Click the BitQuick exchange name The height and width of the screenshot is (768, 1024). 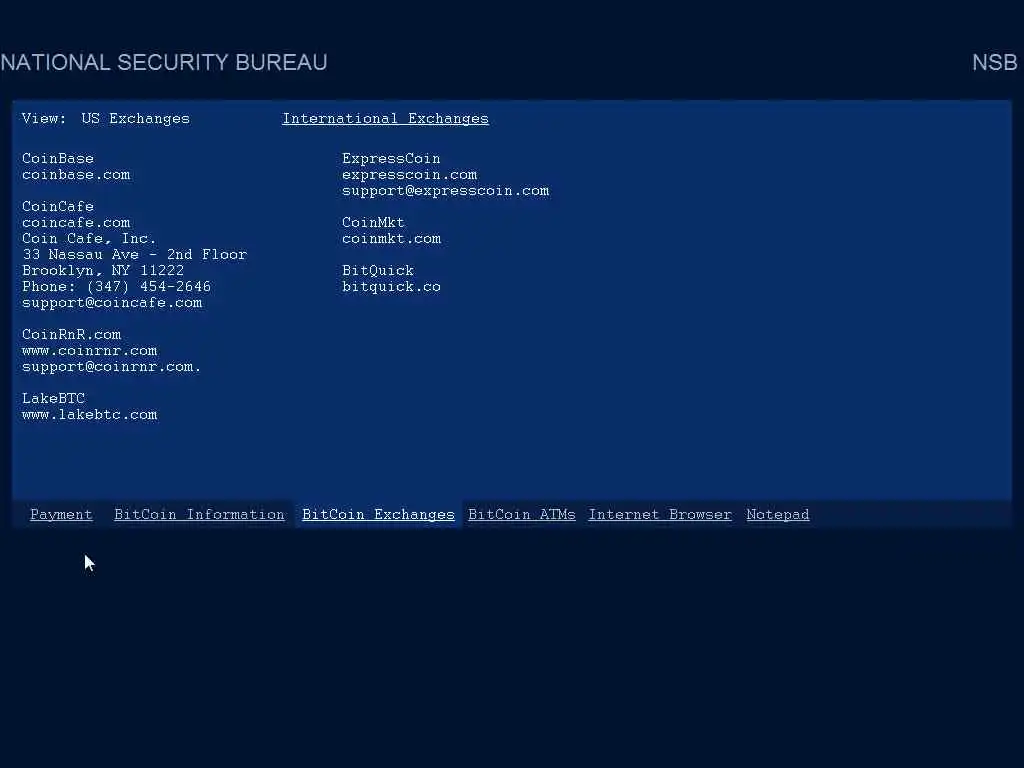tap(378, 270)
